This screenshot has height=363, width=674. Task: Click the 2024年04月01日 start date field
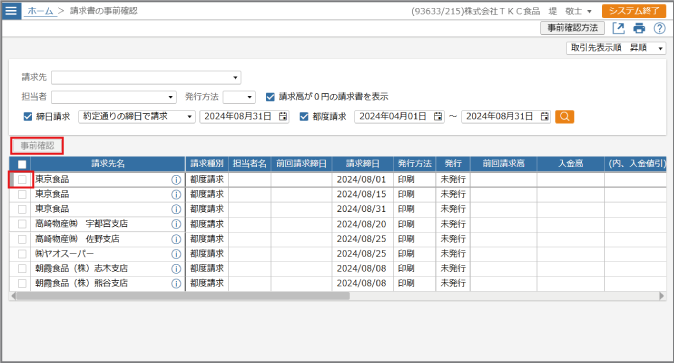(399, 117)
